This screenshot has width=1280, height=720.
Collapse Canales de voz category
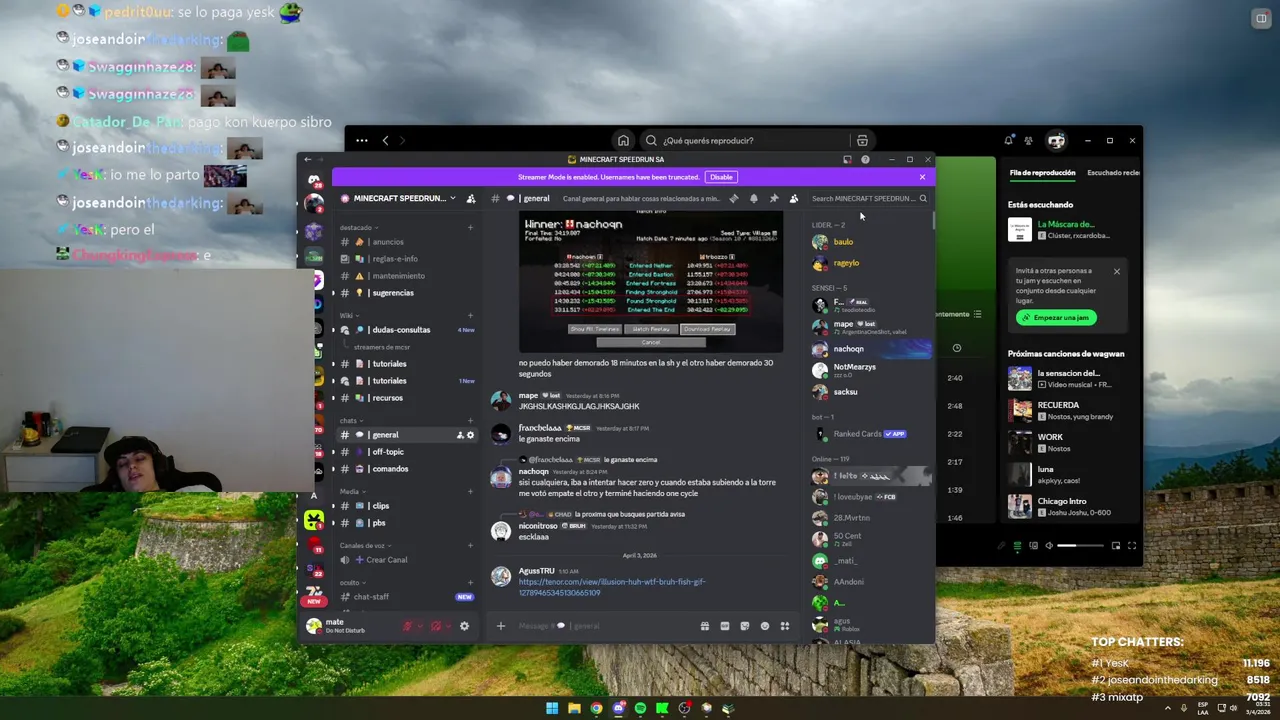(x=363, y=545)
